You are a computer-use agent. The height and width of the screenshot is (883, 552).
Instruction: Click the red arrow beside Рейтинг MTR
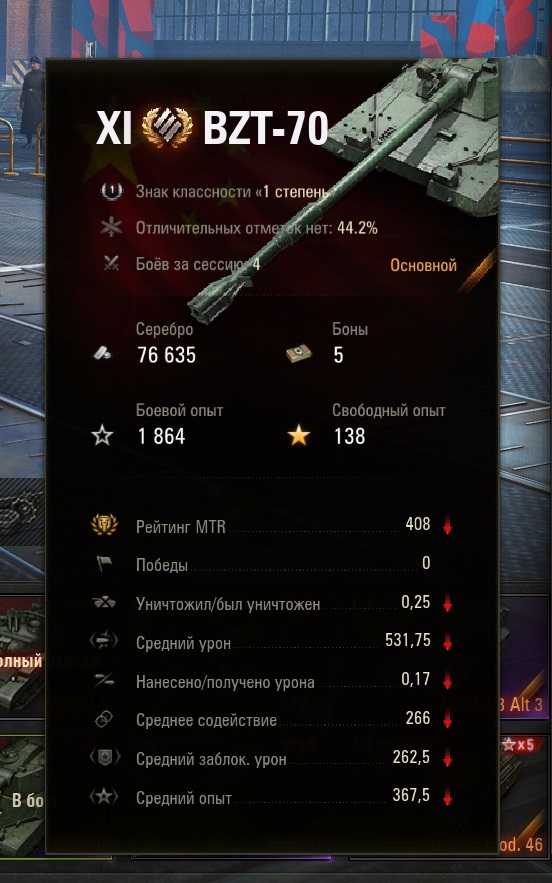click(x=448, y=527)
